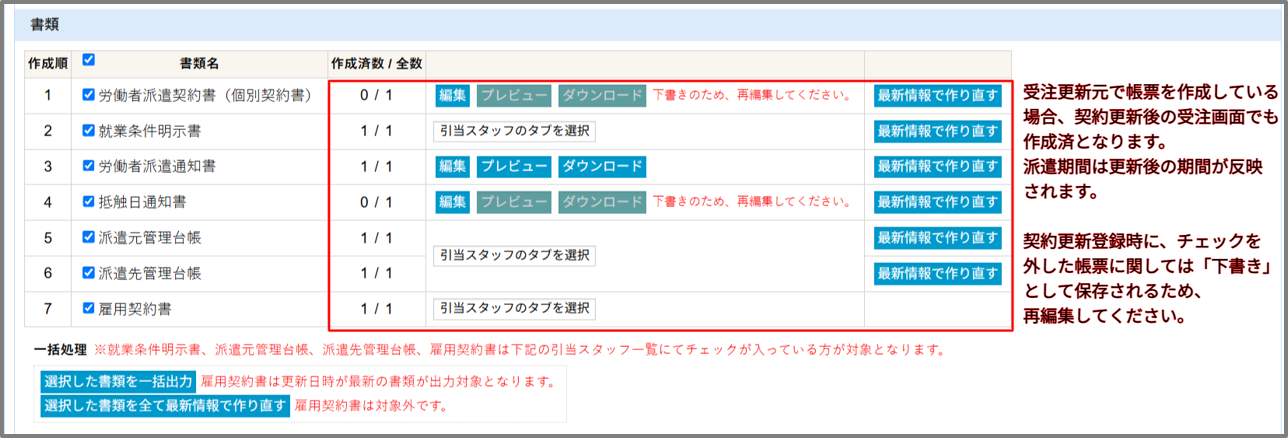Uncheck the 就業条件明示書 checkbox
The width and height of the screenshot is (1288, 438).
pyautogui.click(x=89, y=131)
